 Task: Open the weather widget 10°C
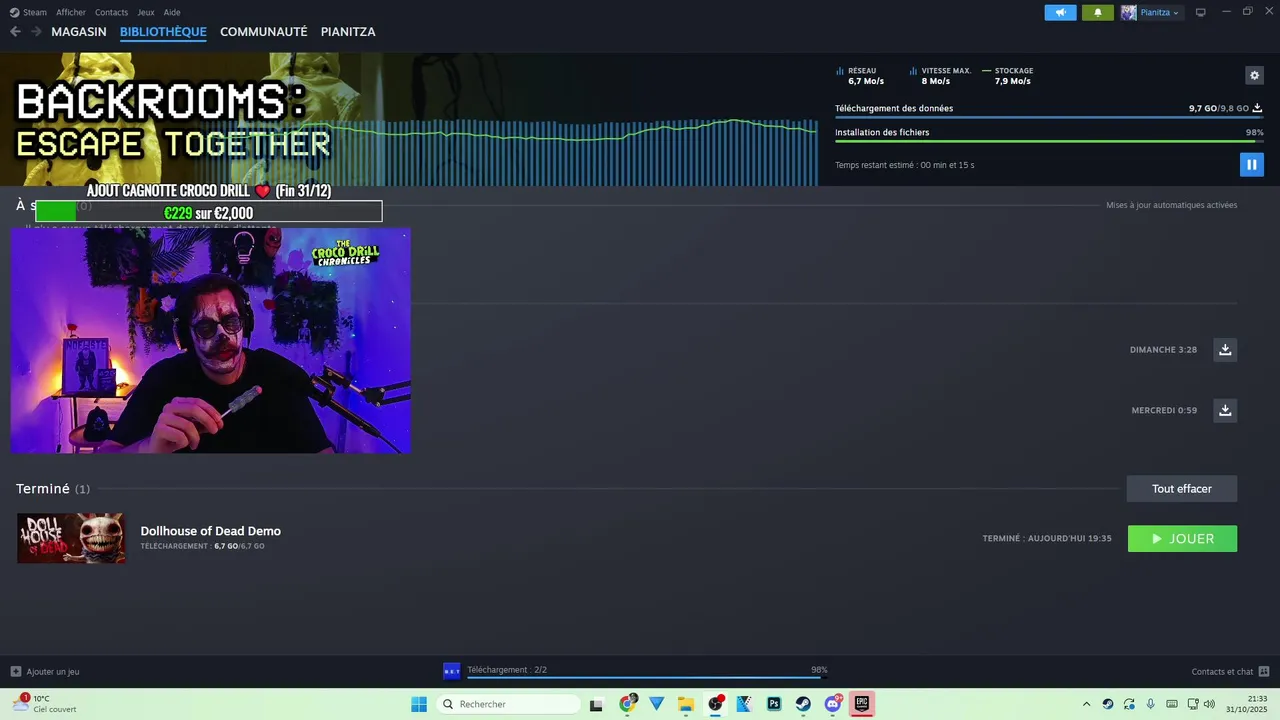click(x=46, y=704)
